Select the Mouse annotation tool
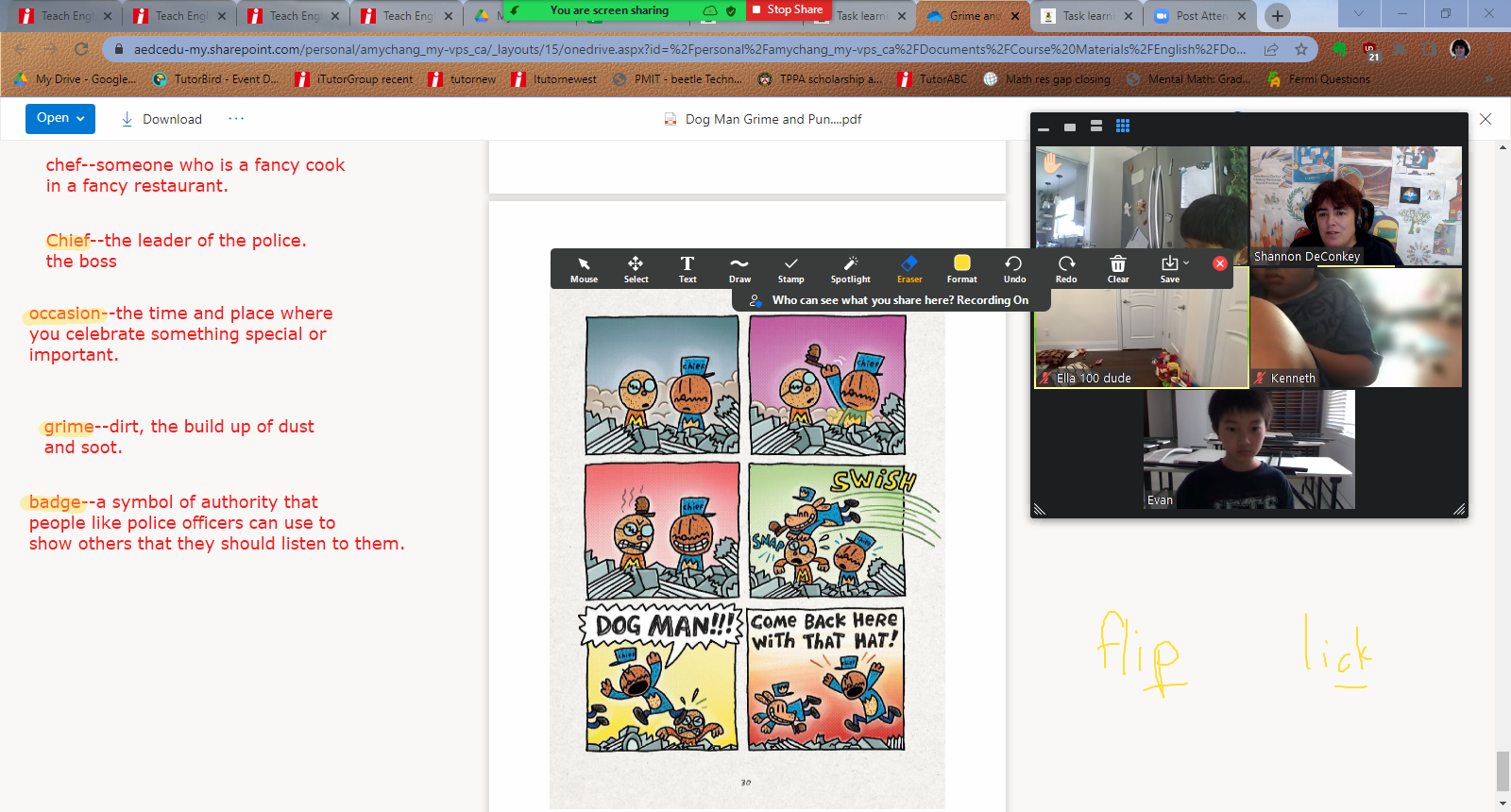 (584, 269)
